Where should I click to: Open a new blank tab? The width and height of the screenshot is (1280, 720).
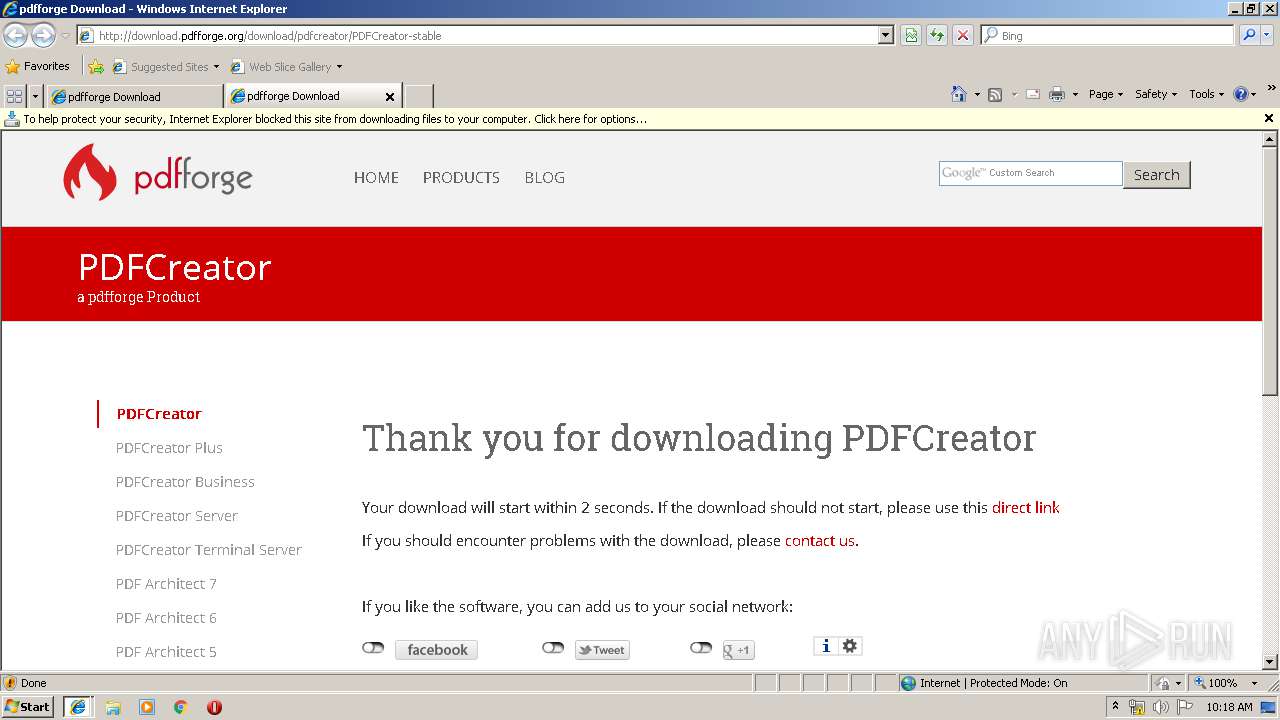[418, 97]
